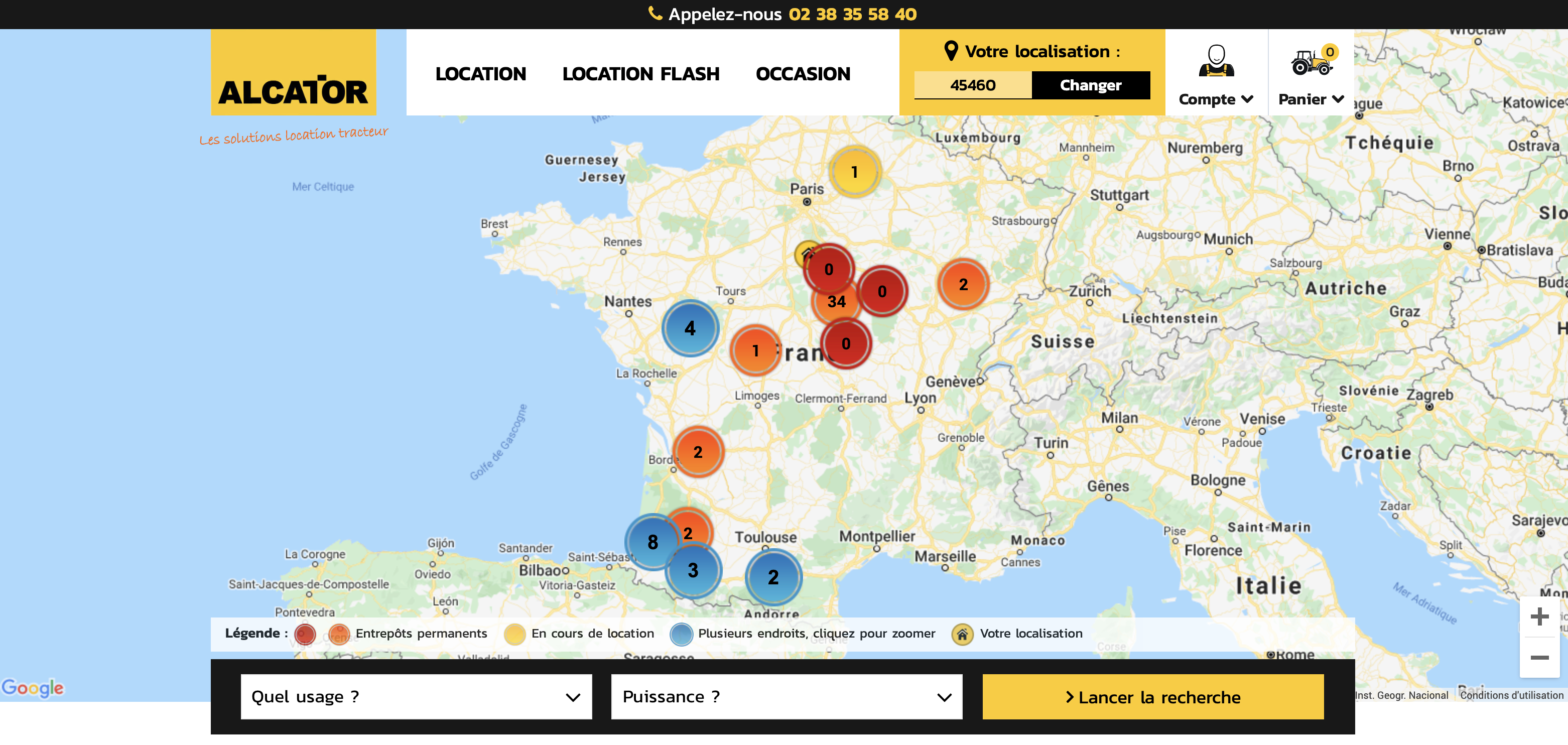Click the Alcator logo

tap(293, 72)
